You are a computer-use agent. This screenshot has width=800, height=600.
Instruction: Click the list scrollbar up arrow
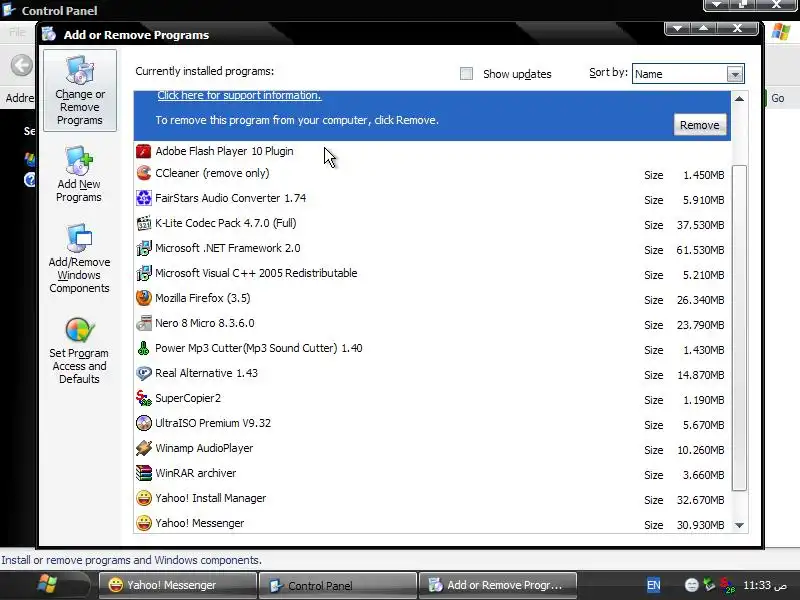(x=739, y=98)
